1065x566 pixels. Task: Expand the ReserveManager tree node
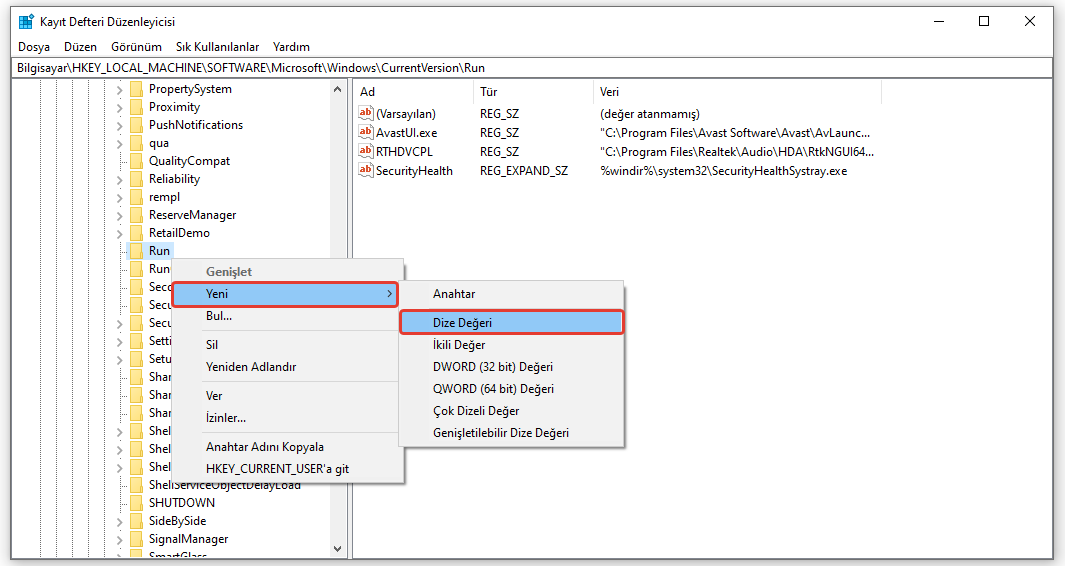(120, 215)
